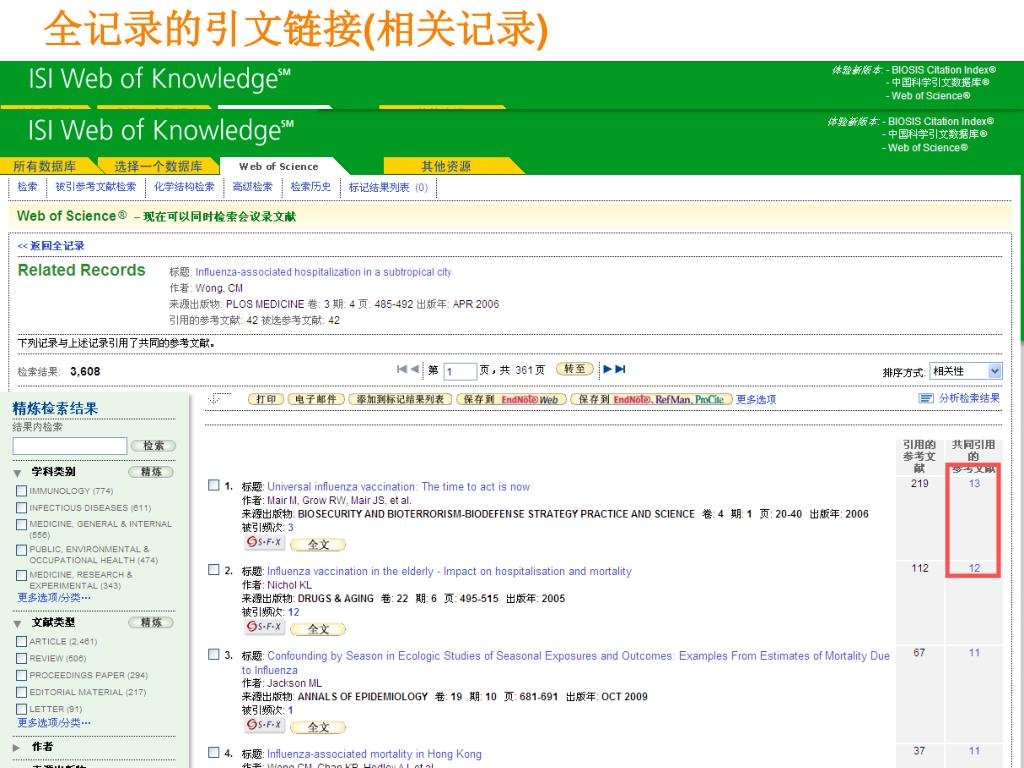
Task: Click the 全文 button for record 3
Action: point(318,727)
